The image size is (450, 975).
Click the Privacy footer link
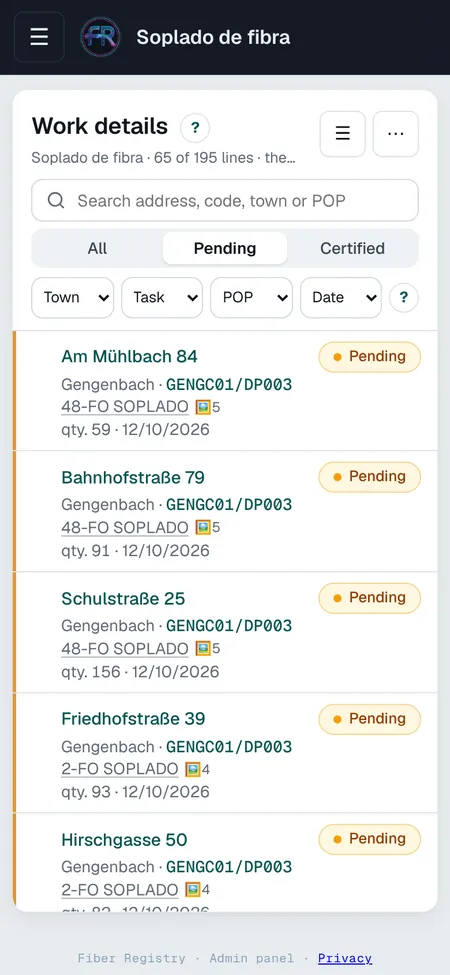click(345, 958)
